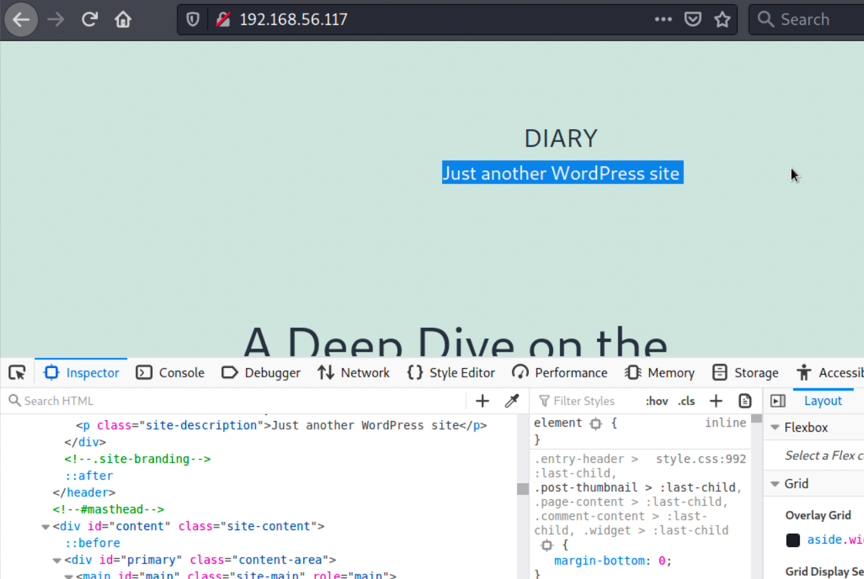The width and height of the screenshot is (864, 579).
Task: Open the Console tab
Action: point(170,373)
